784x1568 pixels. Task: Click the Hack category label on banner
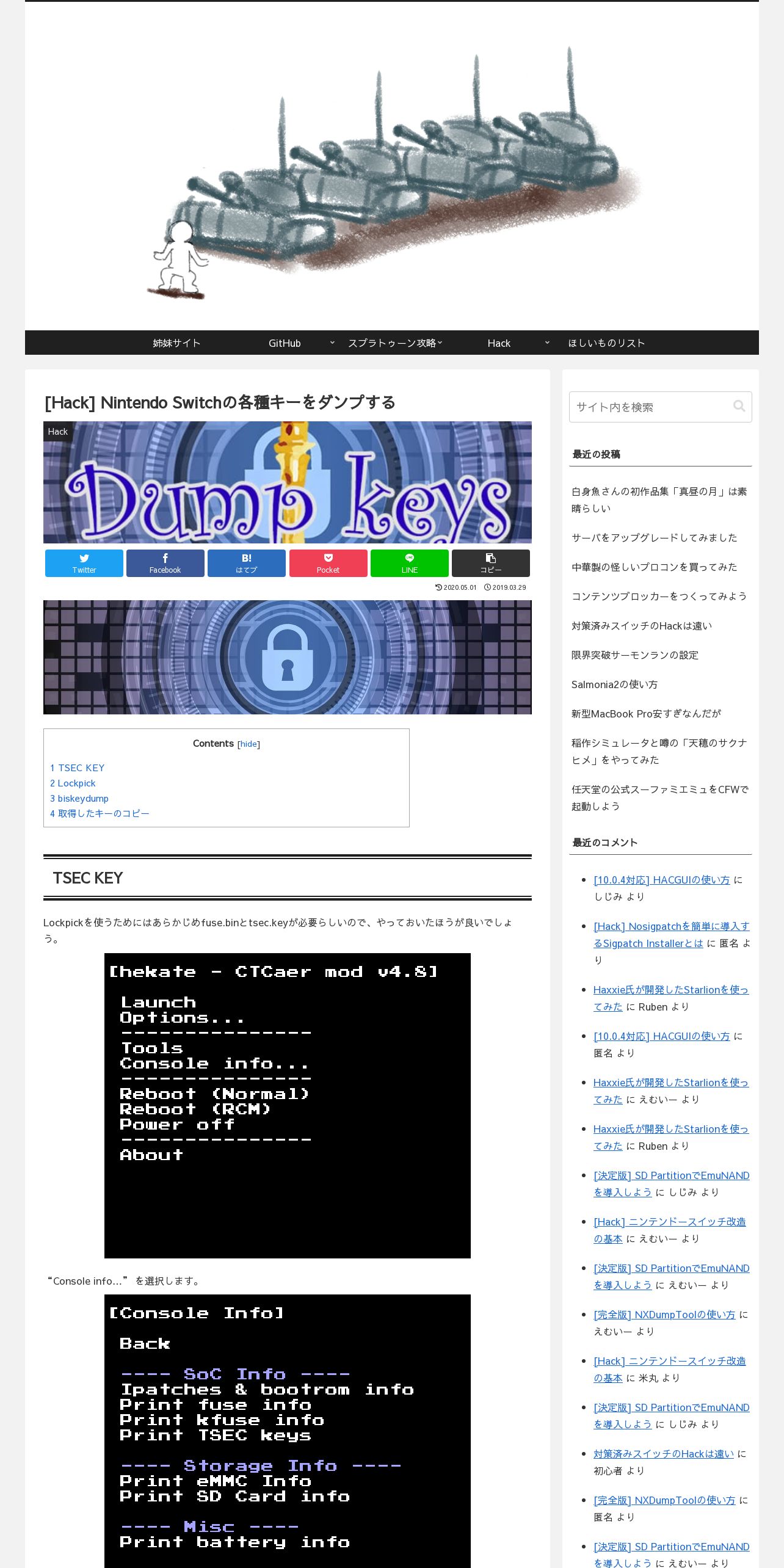[x=58, y=432]
